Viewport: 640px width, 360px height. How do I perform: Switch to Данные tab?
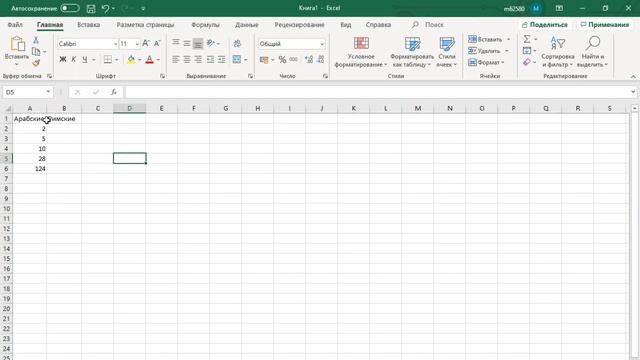click(247, 25)
